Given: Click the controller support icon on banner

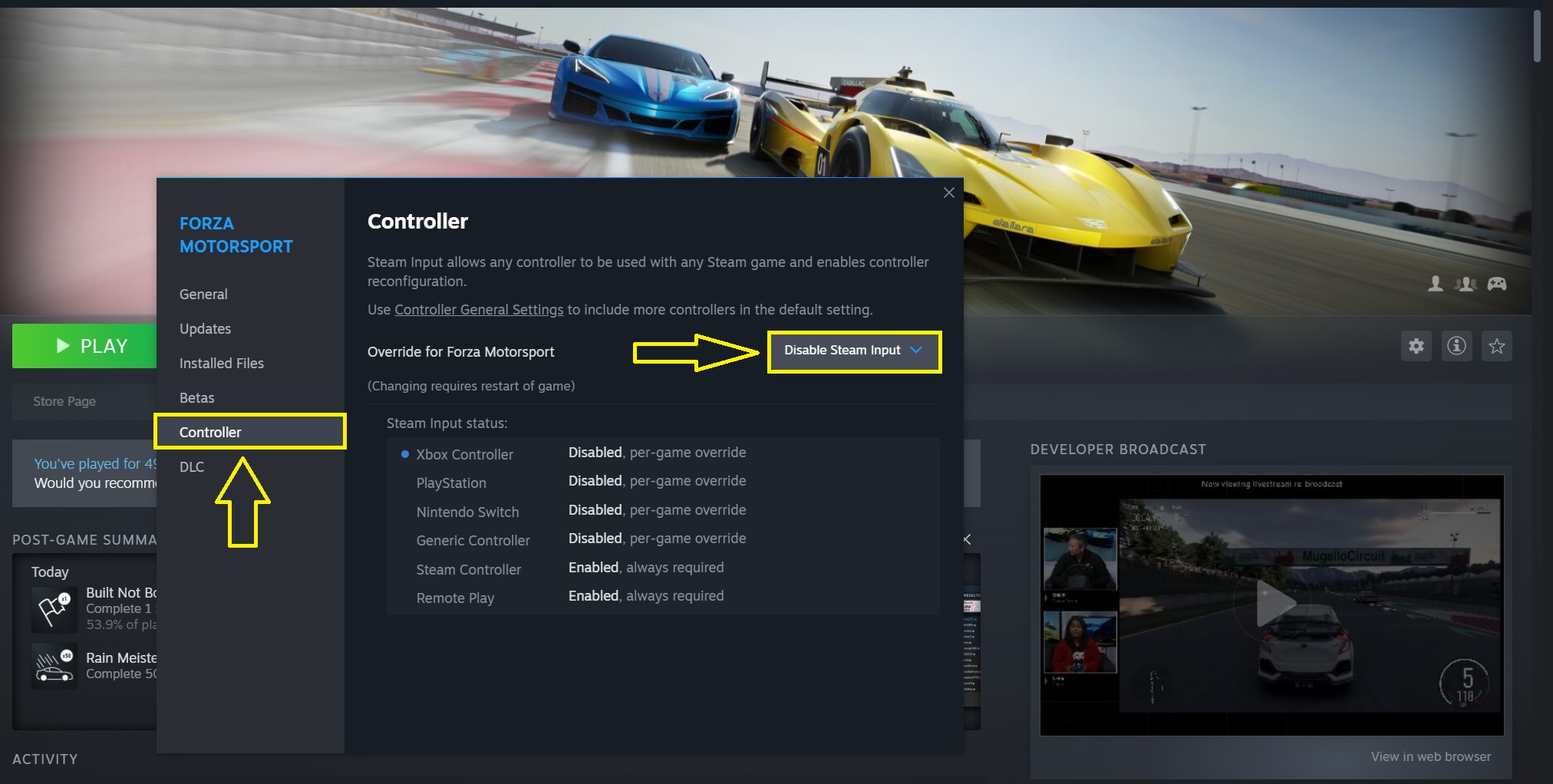Looking at the screenshot, I should [1497, 284].
